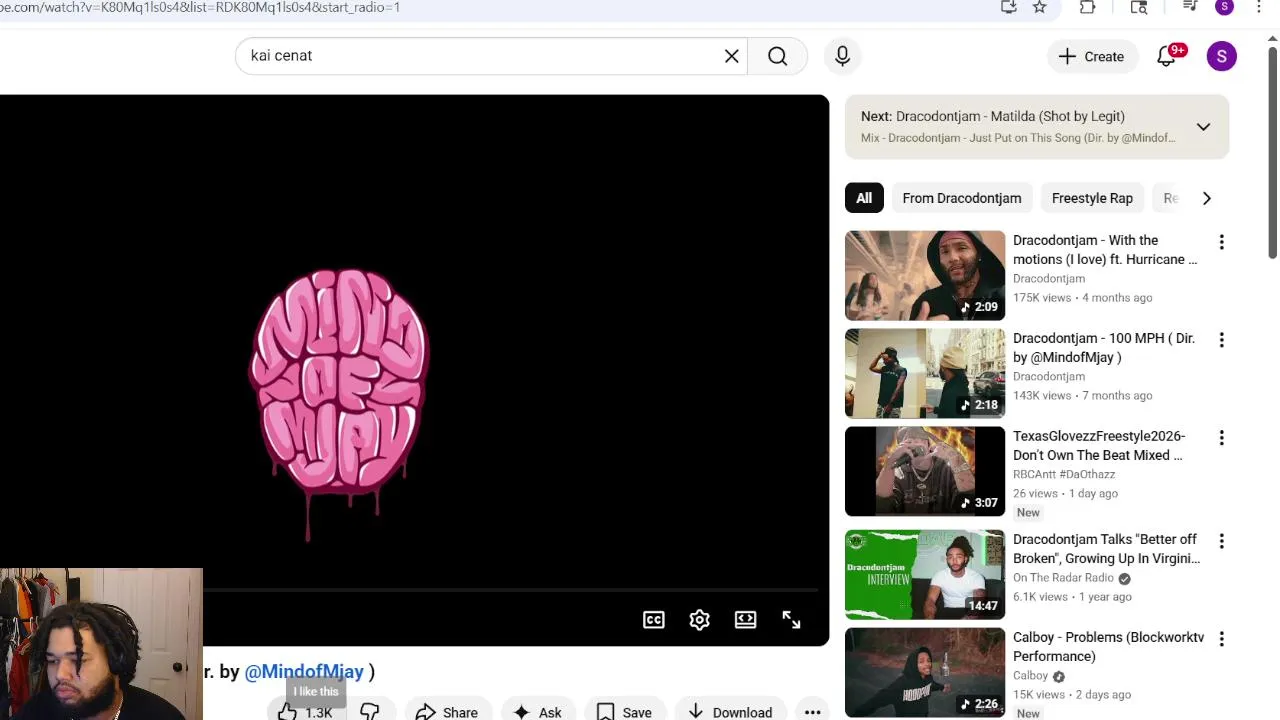Expand the Next mix playlist panel chevron
The height and width of the screenshot is (720, 1280).
(x=1203, y=127)
